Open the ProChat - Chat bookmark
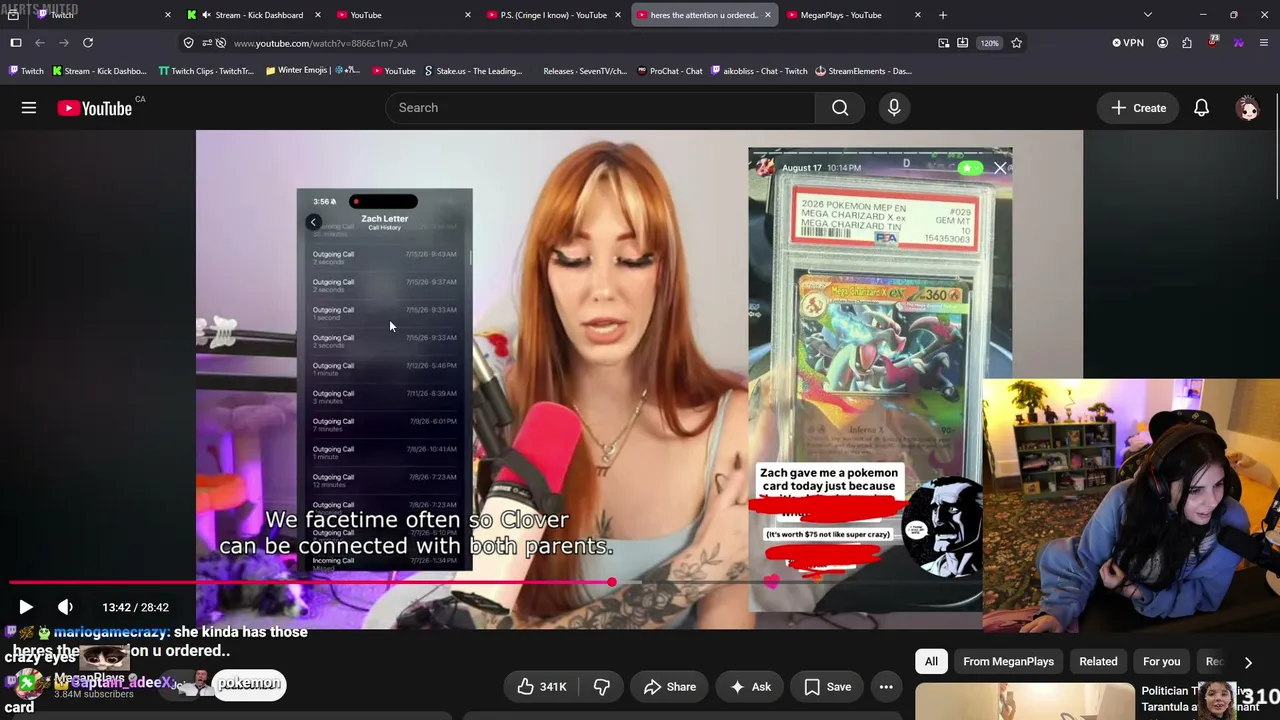The image size is (1280, 720). coord(669,71)
